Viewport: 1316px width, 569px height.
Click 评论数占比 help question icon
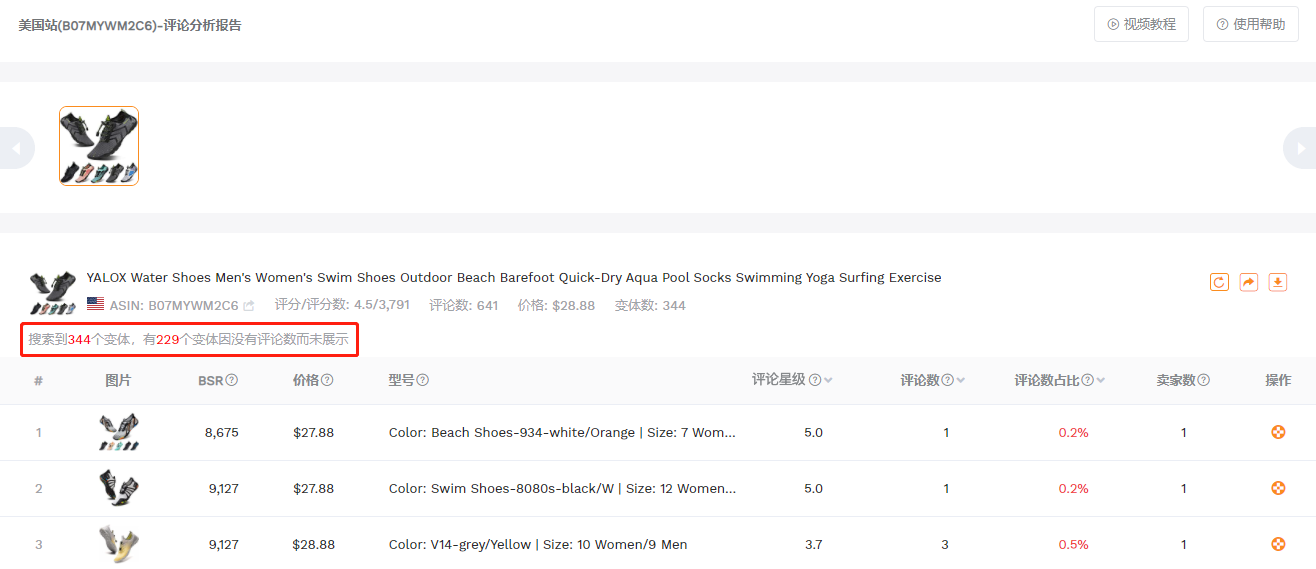coord(1087,380)
